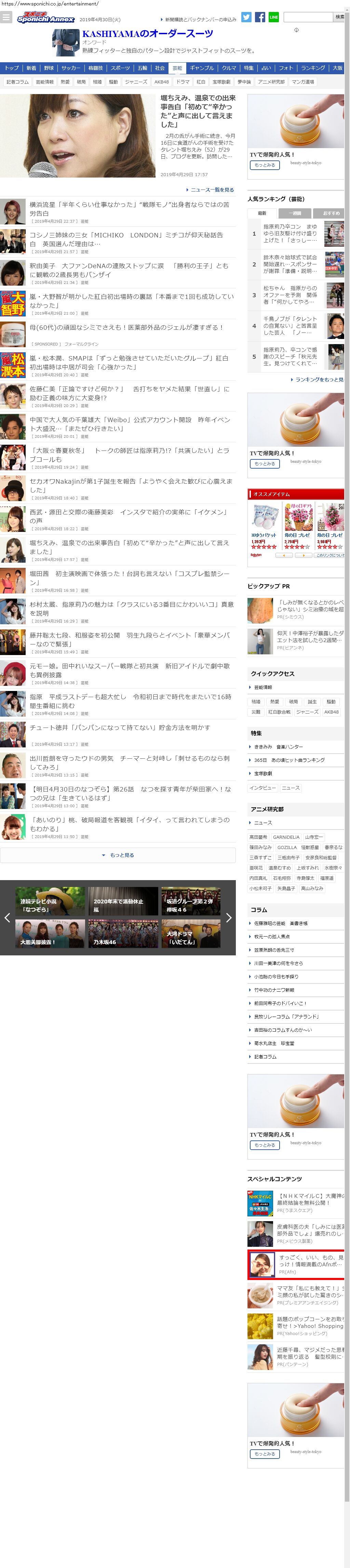Open the LINE icon in header
Viewport: 350px width, 1568px height.
273,17
